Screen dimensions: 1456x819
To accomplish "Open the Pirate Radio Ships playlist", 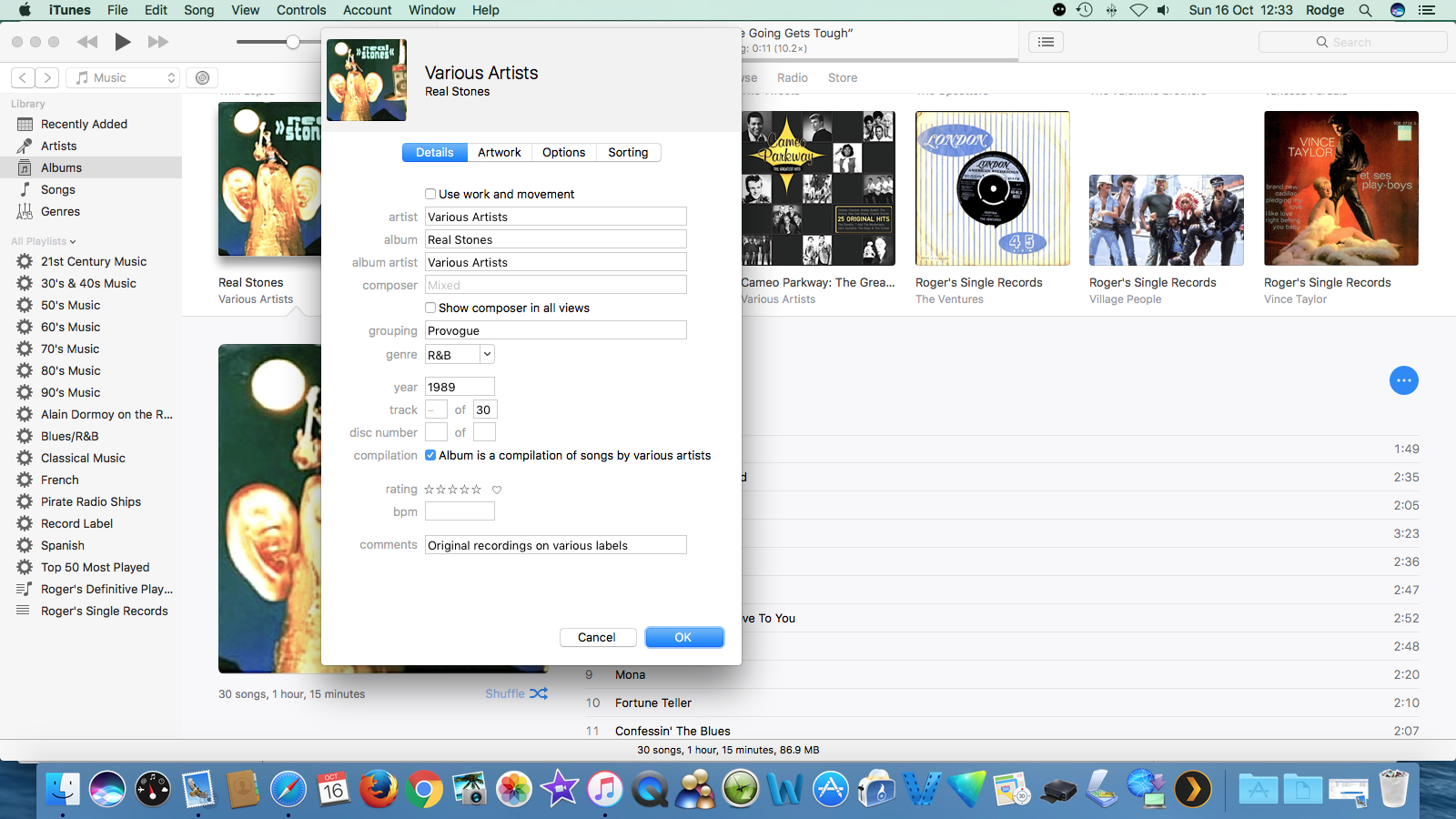I will pyautogui.click(x=91, y=502).
